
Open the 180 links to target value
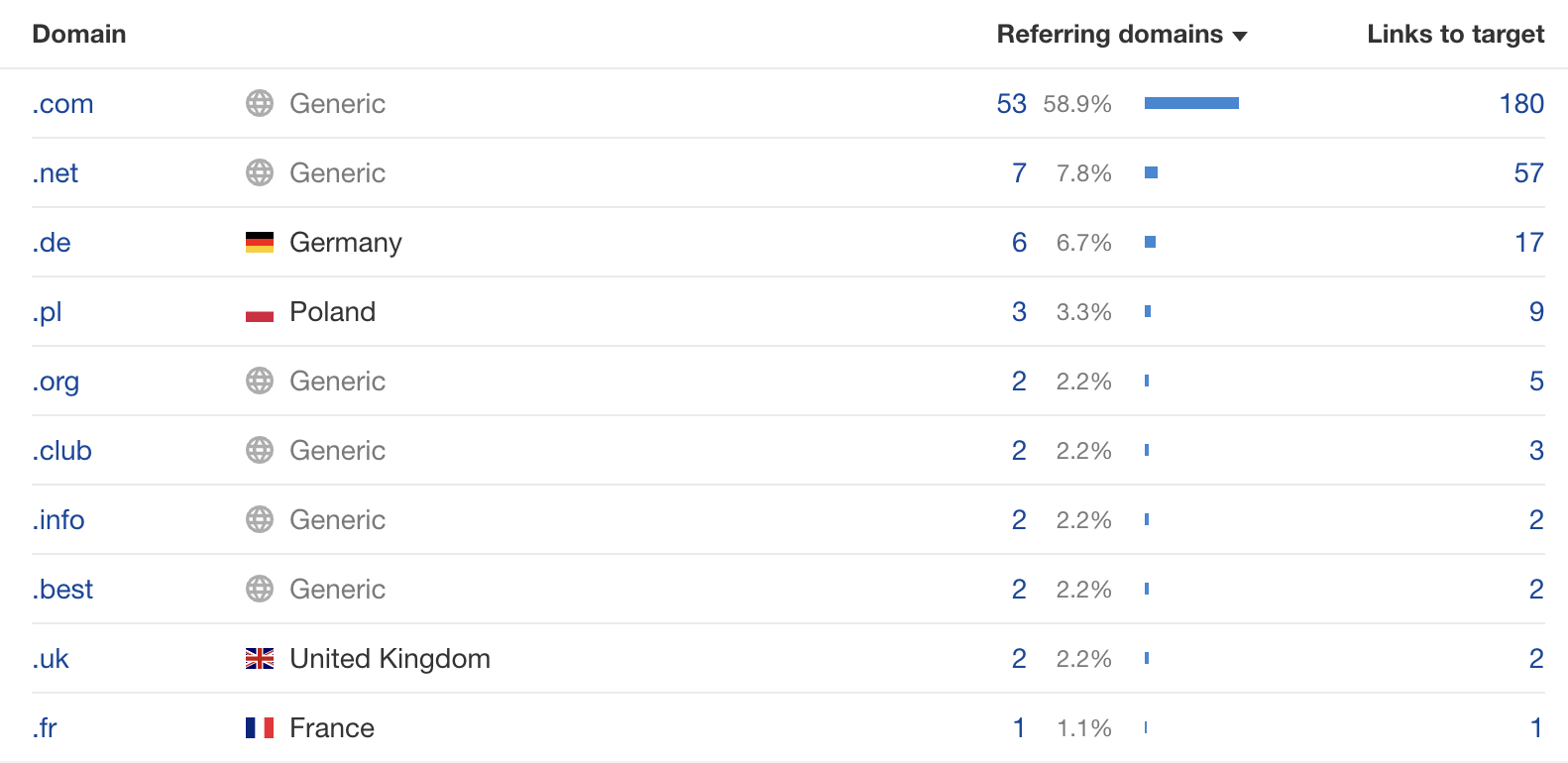point(1521,103)
